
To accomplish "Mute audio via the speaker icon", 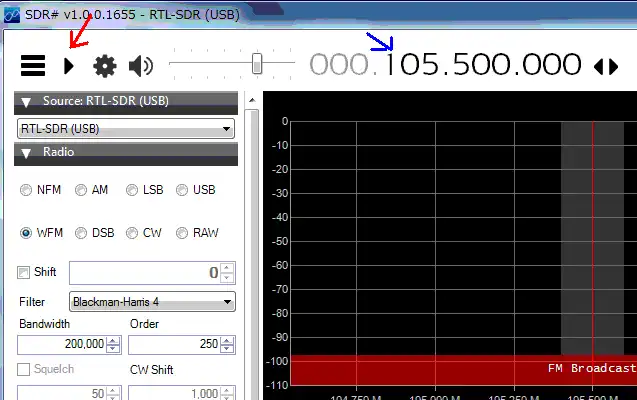I will [x=141, y=66].
